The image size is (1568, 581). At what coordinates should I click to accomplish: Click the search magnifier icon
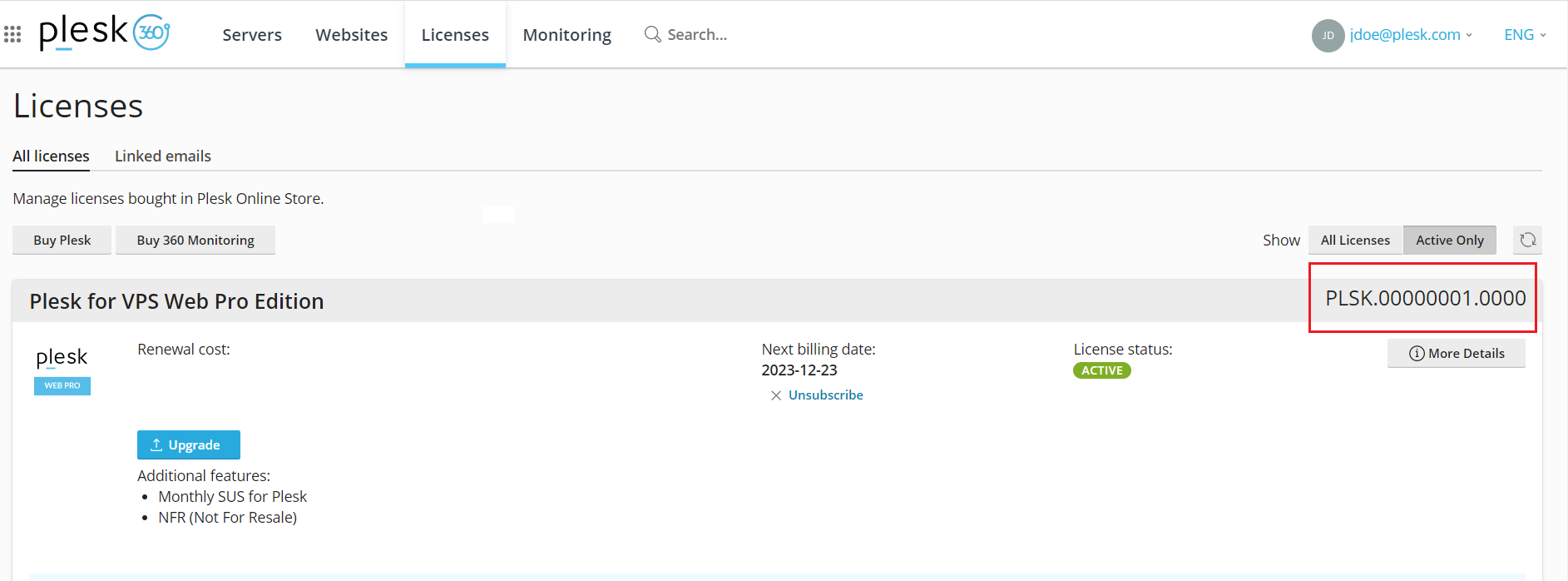click(x=652, y=34)
